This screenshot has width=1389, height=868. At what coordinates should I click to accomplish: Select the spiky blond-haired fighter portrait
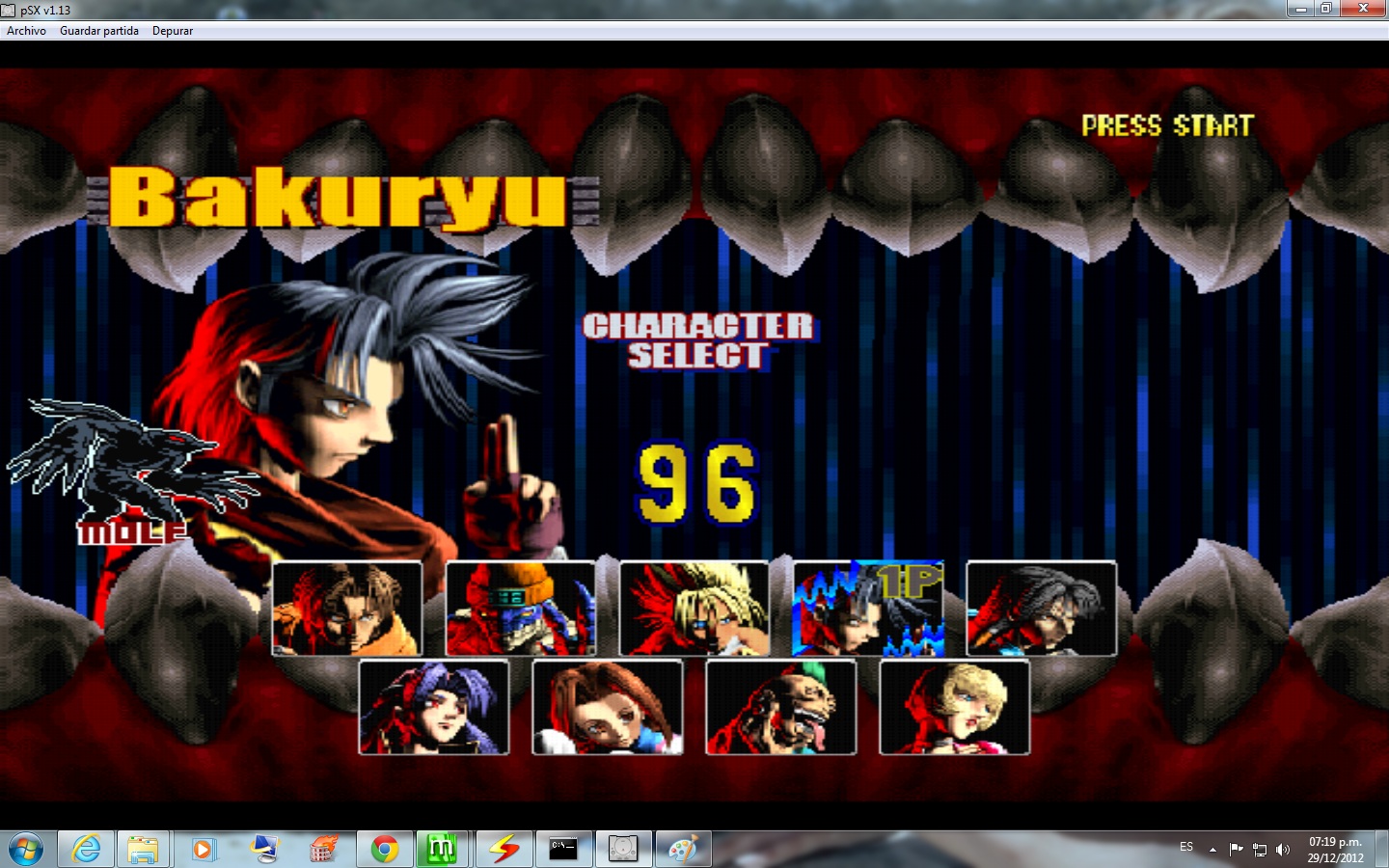[x=694, y=609]
